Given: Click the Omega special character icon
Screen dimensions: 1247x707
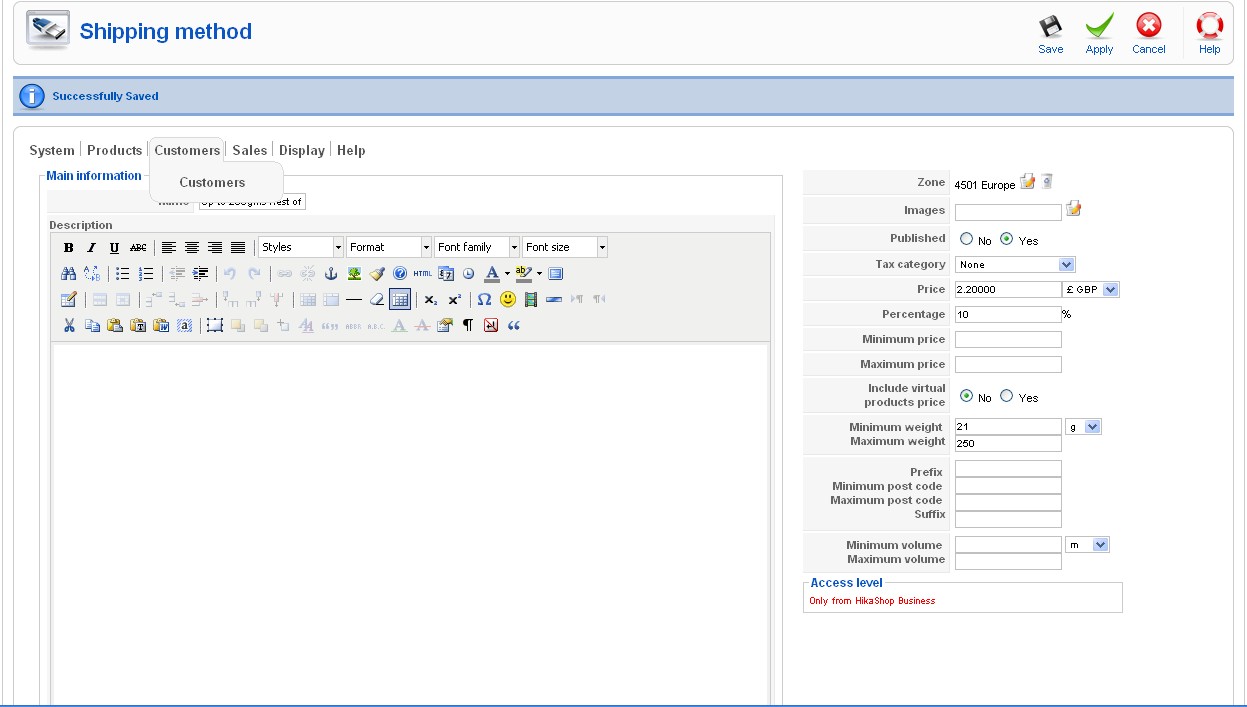Looking at the screenshot, I should pos(484,299).
